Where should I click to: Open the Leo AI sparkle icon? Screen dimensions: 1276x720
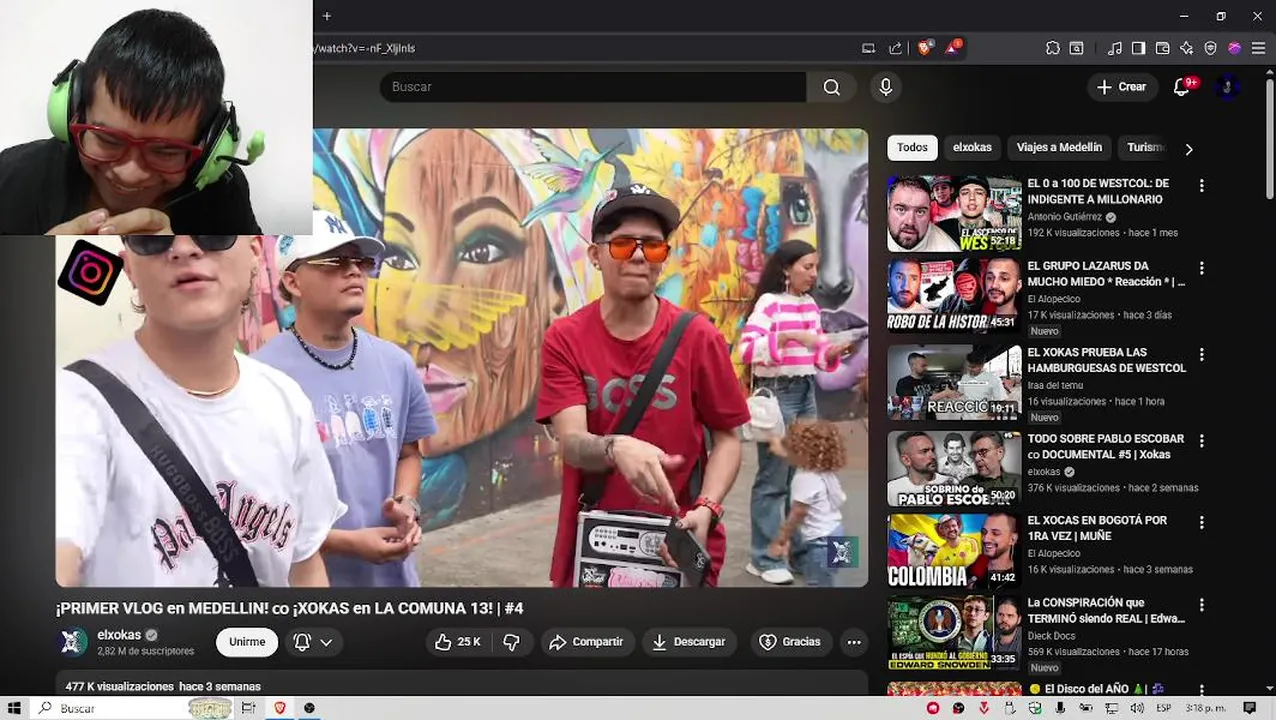[x=1186, y=48]
